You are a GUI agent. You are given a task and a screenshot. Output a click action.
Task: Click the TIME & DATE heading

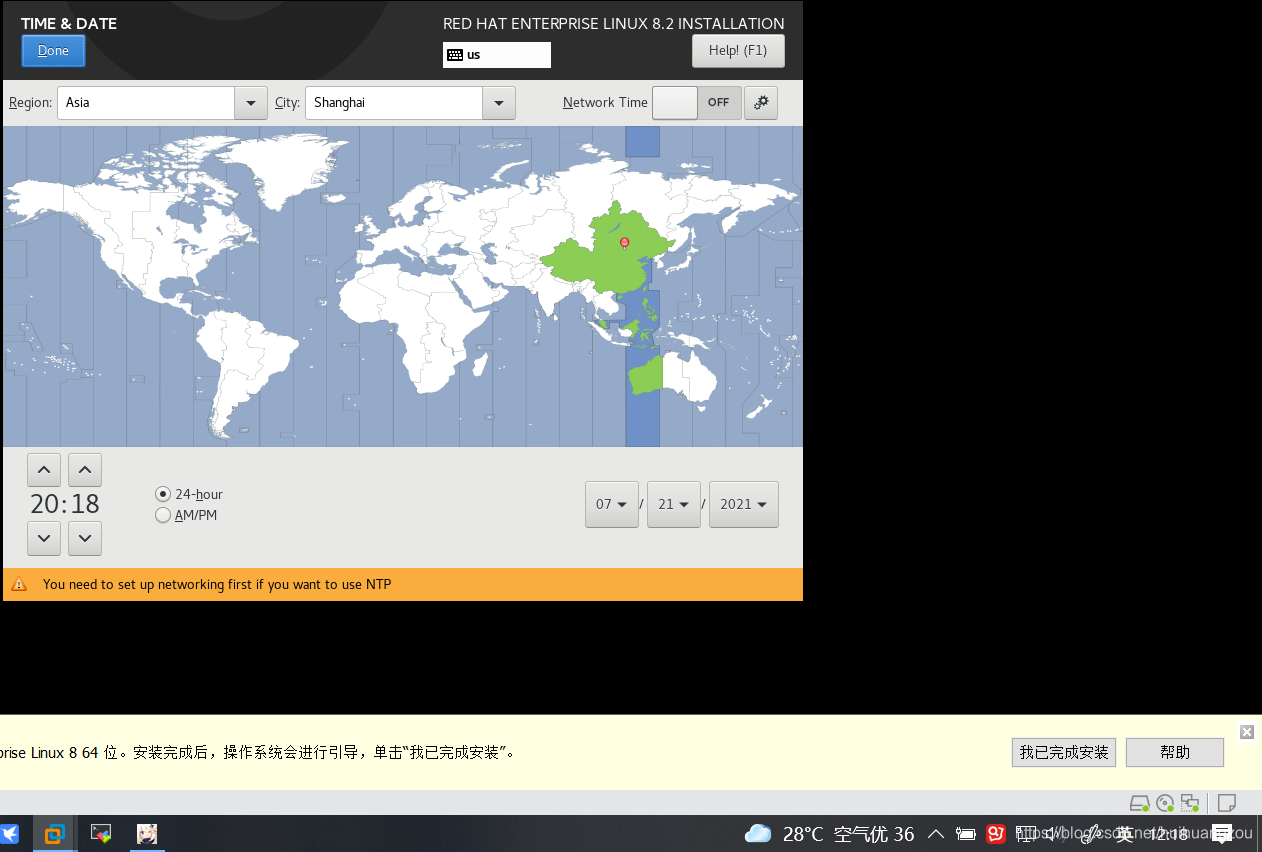pyautogui.click(x=69, y=23)
